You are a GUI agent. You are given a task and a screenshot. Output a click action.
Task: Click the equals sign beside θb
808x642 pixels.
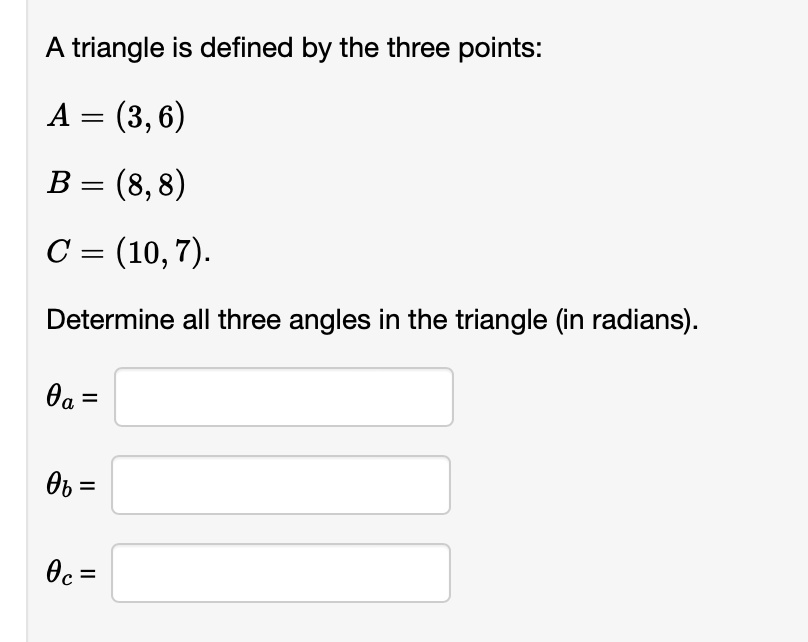coord(90,486)
